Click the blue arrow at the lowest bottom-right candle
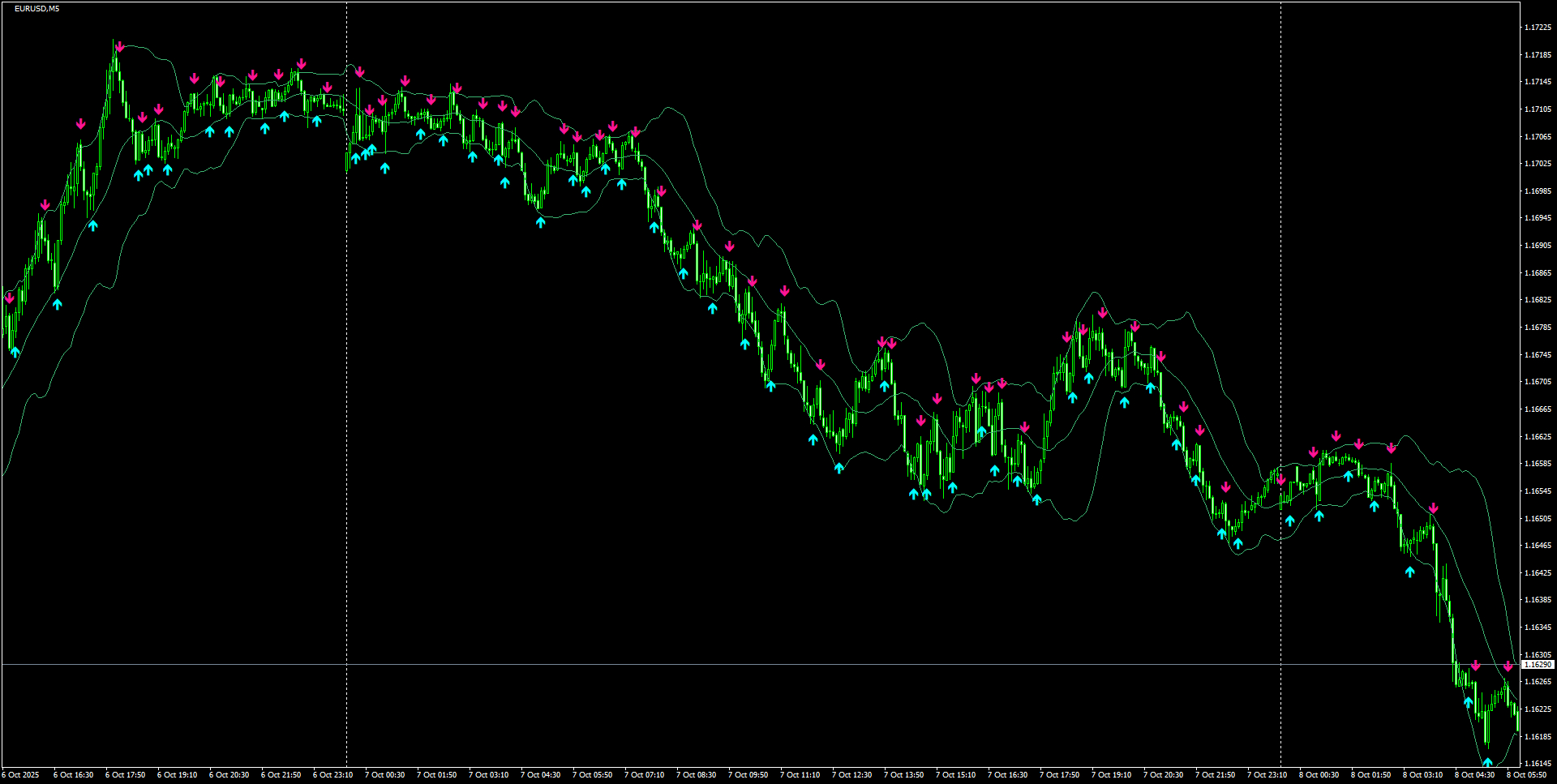Screen dimensions: 1557x784 pos(1488,763)
